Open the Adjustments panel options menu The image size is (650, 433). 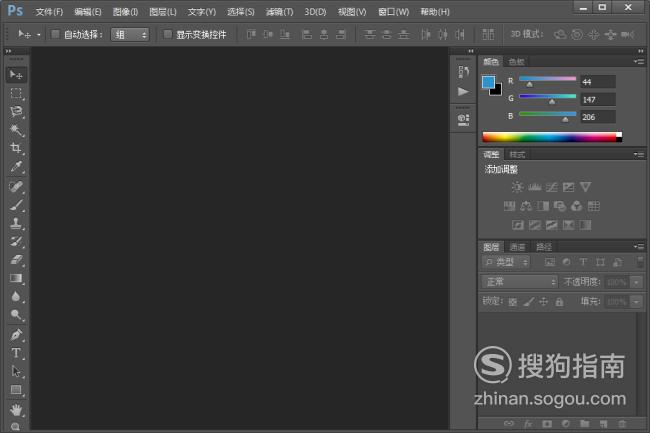click(639, 155)
